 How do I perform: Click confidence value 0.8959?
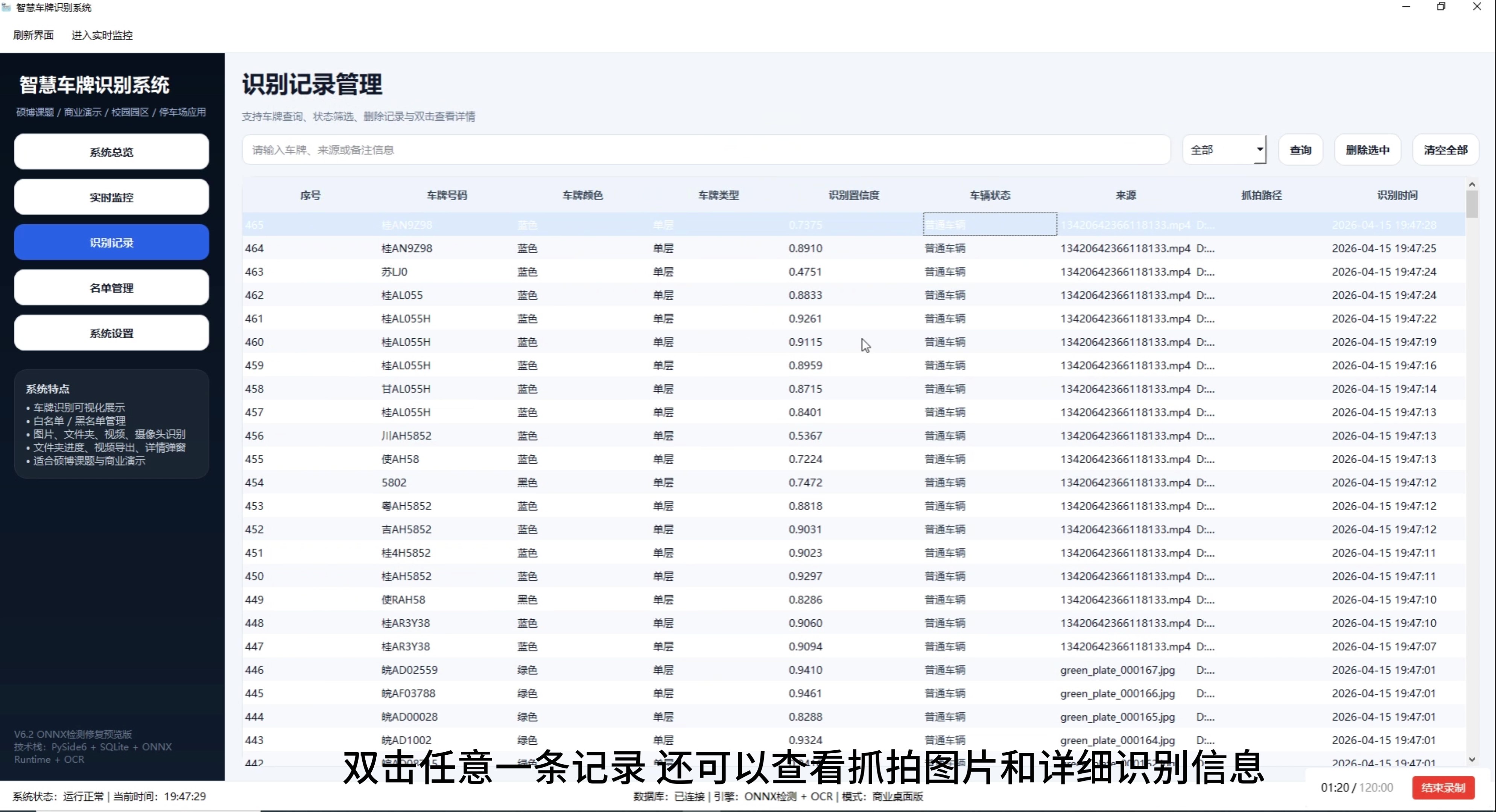click(805, 365)
